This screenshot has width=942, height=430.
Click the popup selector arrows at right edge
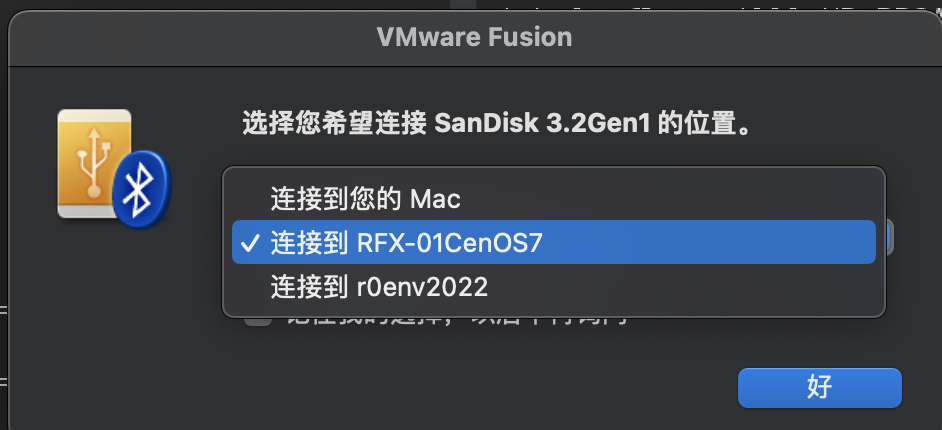tap(888, 238)
